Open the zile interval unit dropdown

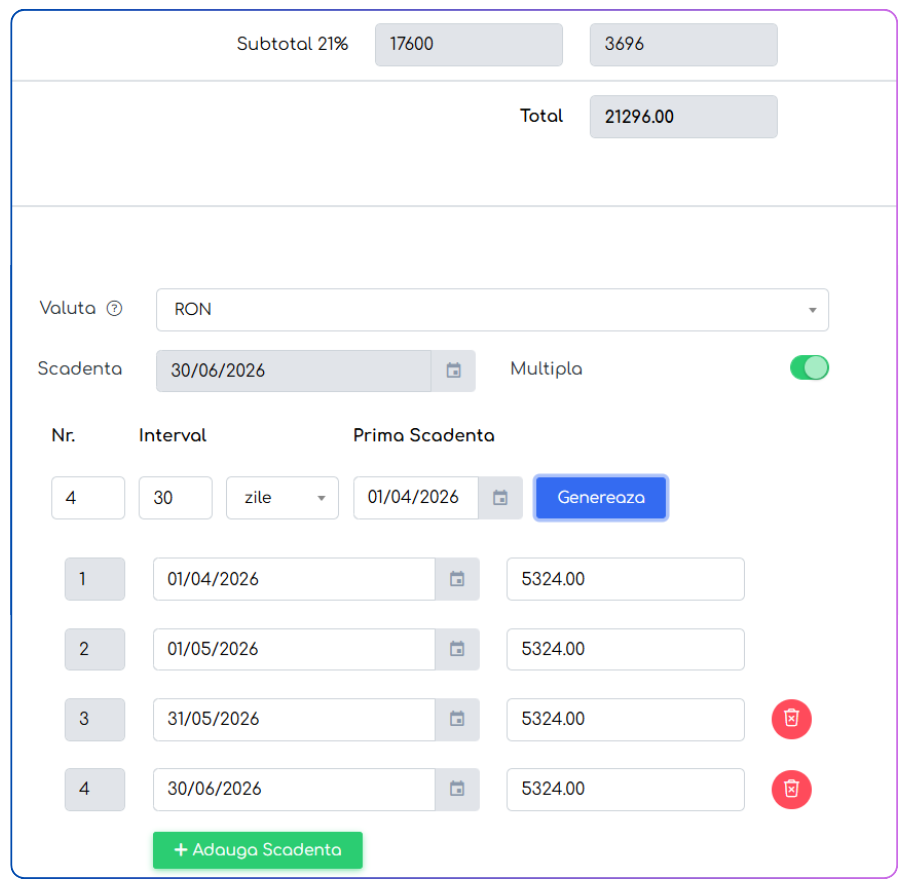pos(283,497)
